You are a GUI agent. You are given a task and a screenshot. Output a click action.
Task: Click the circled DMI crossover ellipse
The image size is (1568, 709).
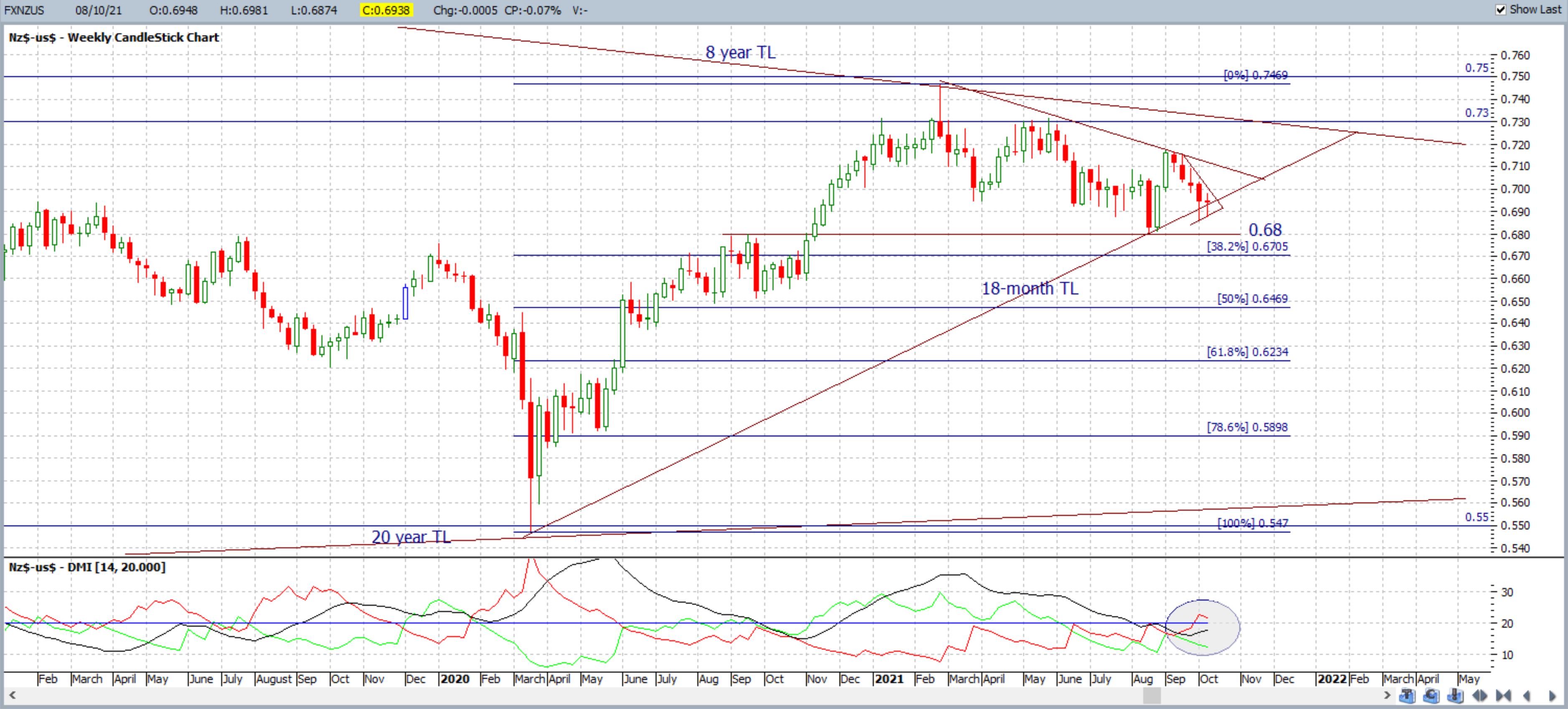(x=1202, y=628)
